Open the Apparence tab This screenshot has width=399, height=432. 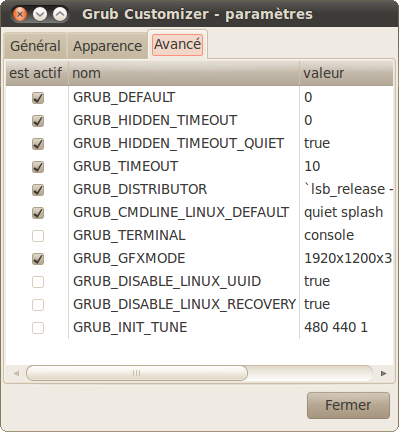107,46
